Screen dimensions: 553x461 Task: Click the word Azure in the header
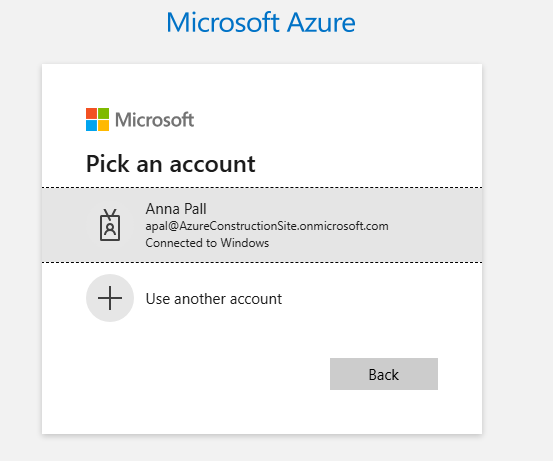point(321,23)
